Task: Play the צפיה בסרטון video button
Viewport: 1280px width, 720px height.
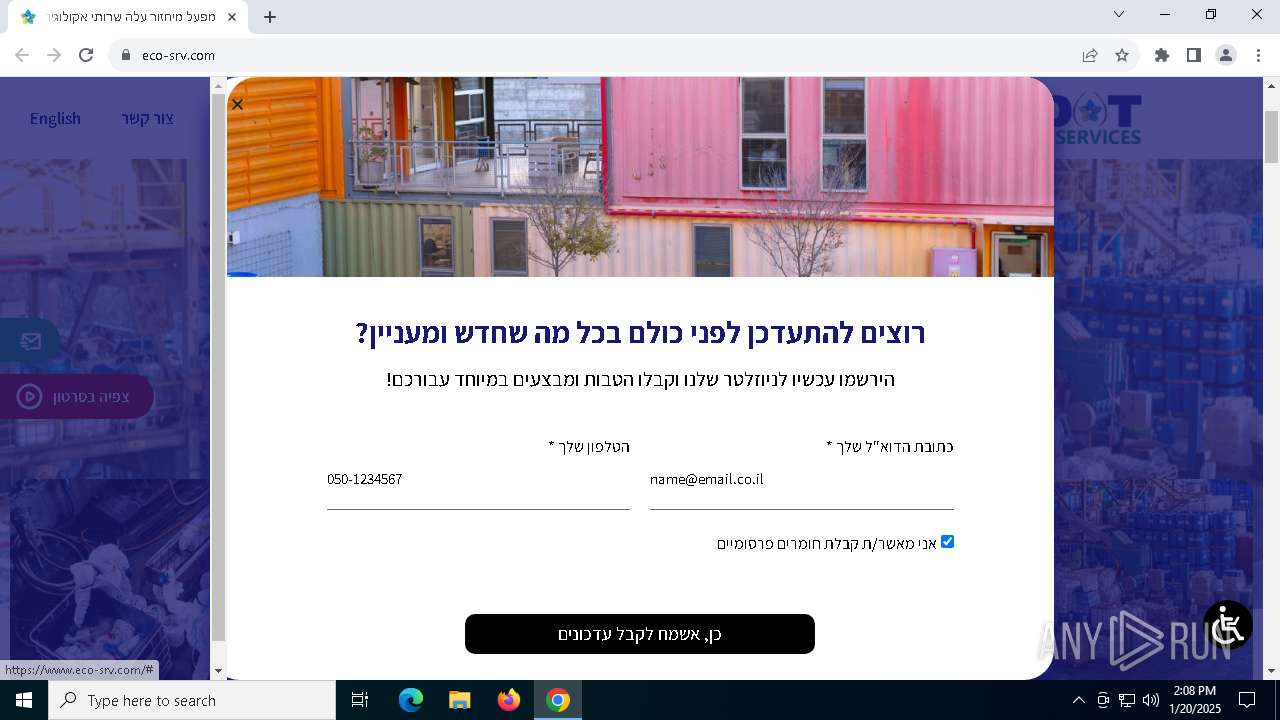Action: [x=75, y=397]
